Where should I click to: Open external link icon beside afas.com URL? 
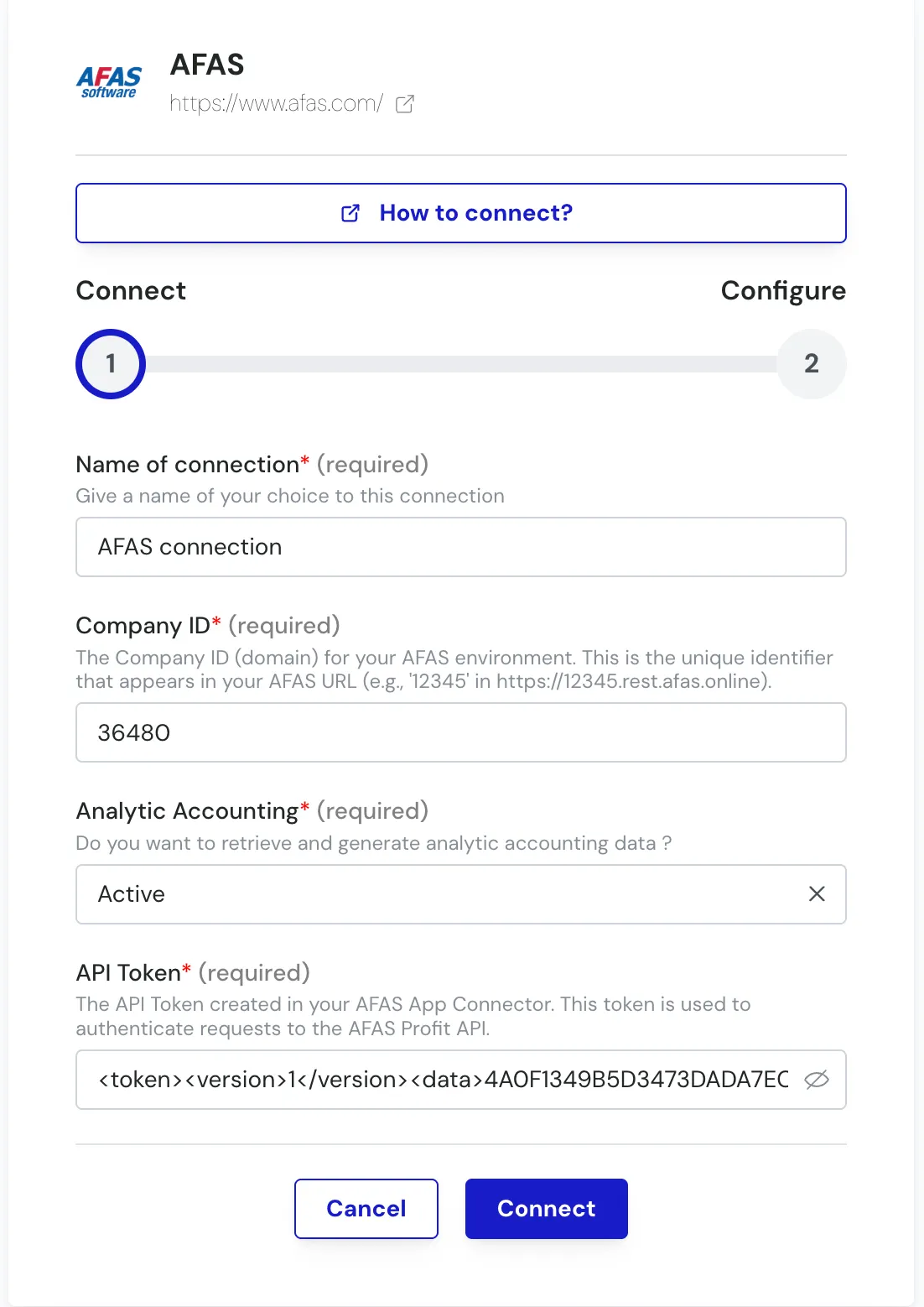click(405, 104)
